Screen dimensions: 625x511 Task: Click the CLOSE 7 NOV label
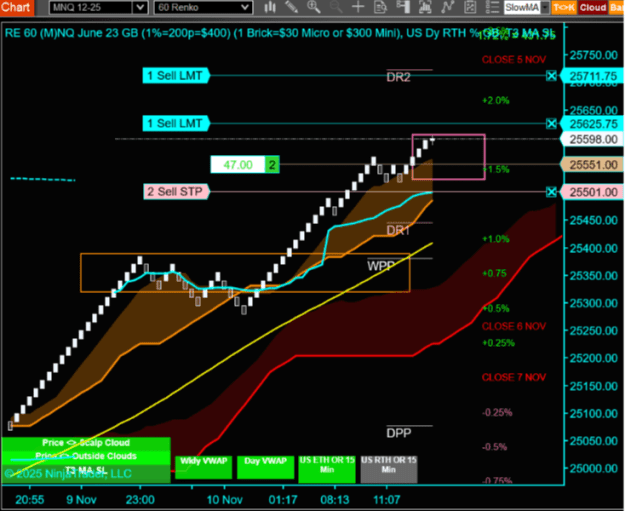514,377
